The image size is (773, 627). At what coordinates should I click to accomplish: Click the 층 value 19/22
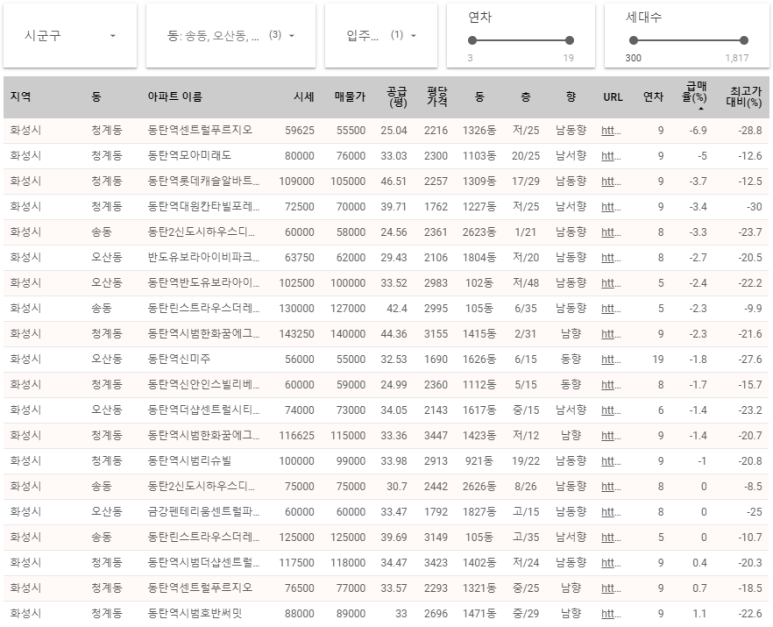pos(526,461)
